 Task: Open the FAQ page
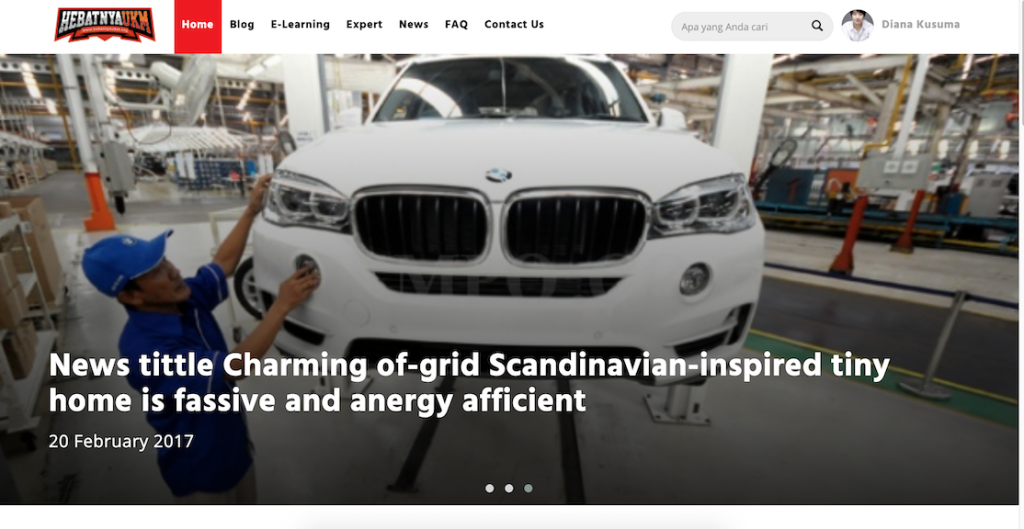[456, 24]
